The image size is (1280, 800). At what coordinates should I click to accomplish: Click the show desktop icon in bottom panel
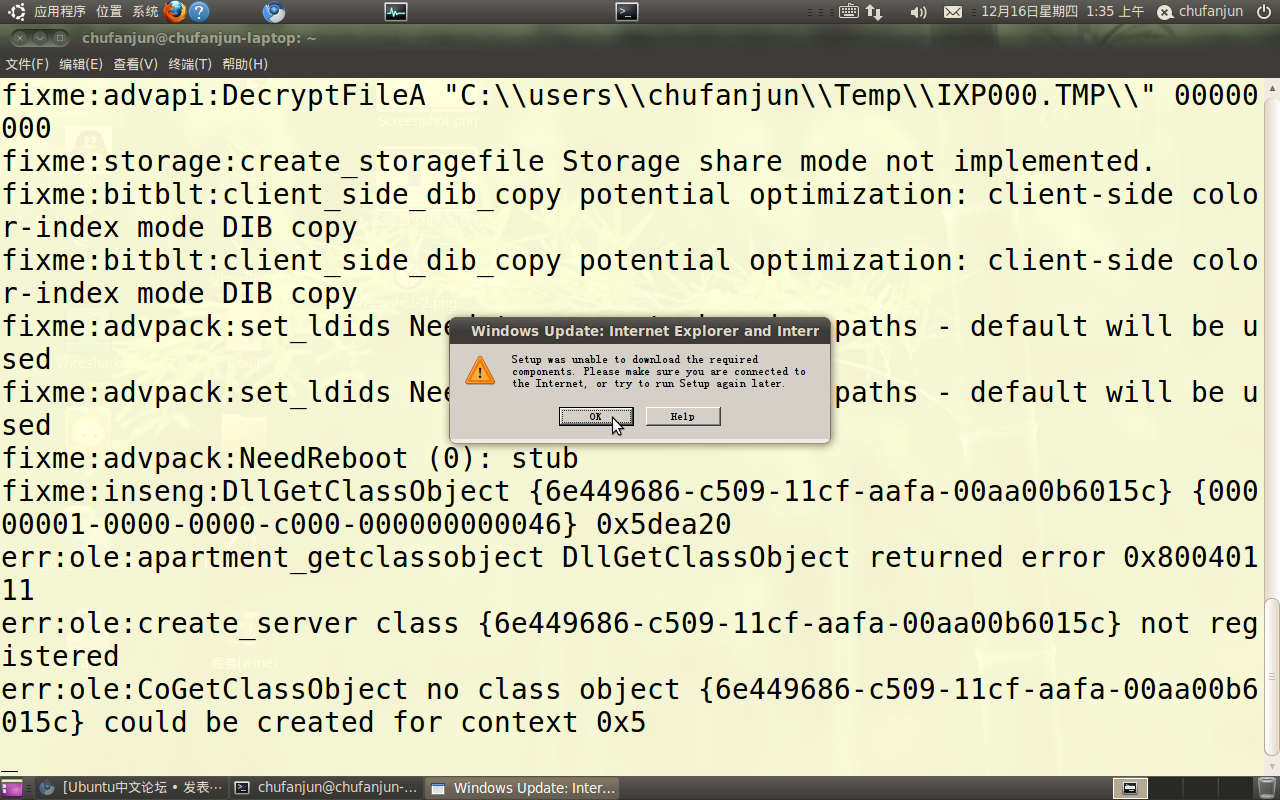click(12, 788)
